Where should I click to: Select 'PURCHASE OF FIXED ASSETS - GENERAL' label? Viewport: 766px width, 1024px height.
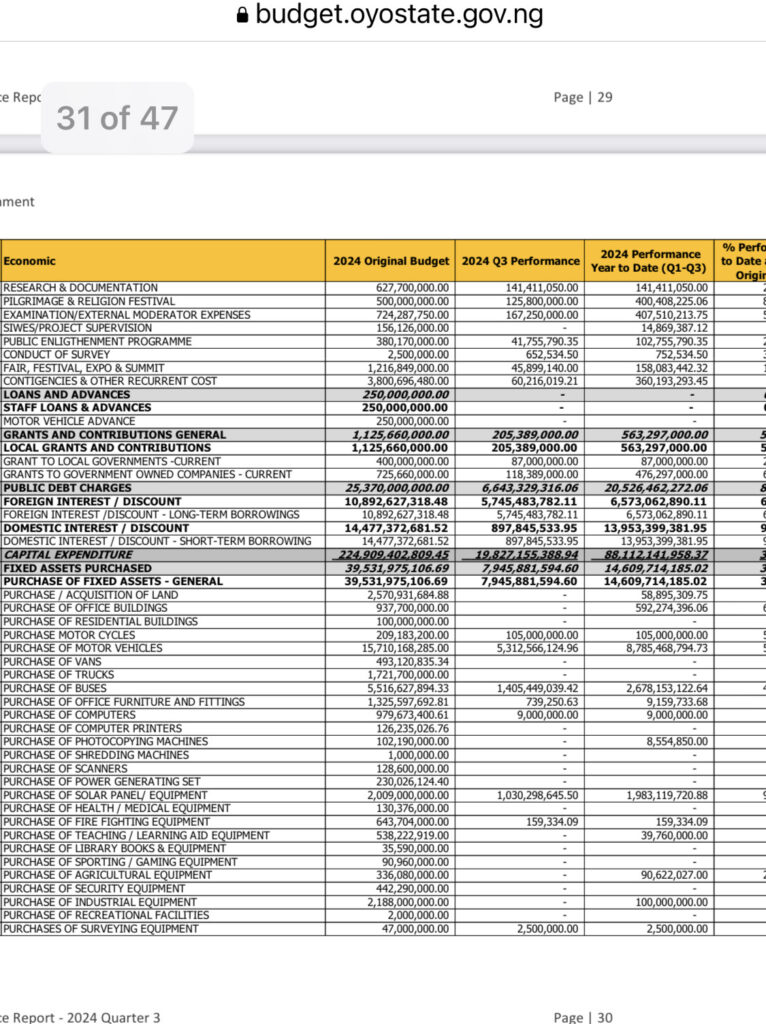click(113, 581)
